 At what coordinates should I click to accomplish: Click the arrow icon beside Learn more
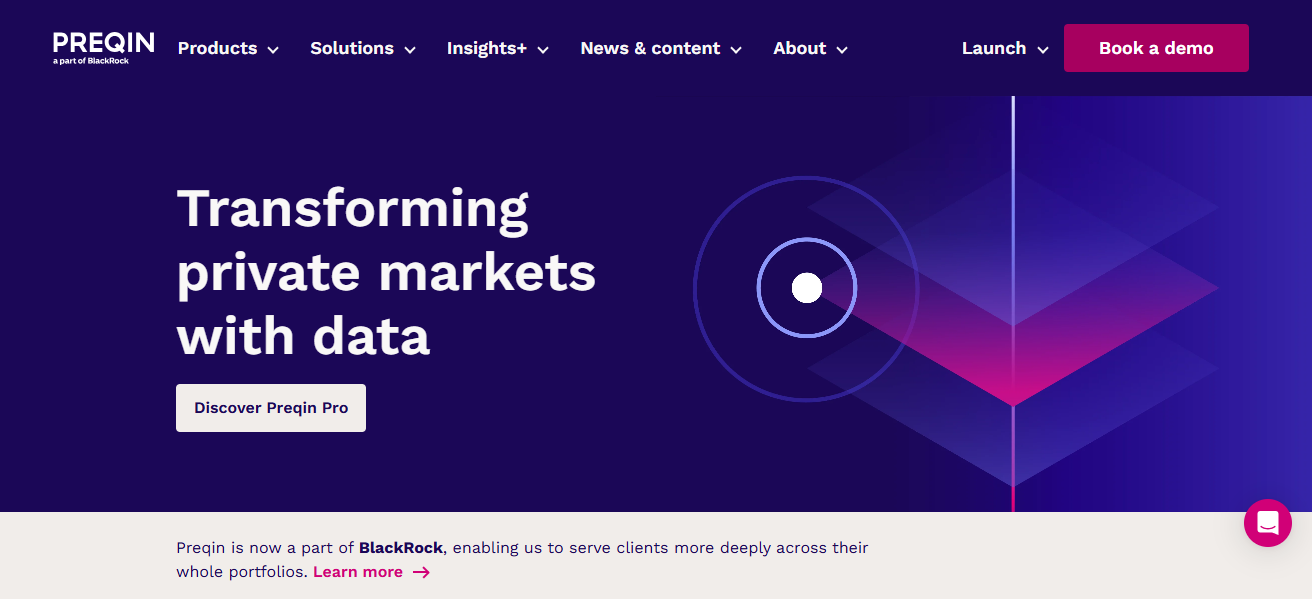pos(421,573)
